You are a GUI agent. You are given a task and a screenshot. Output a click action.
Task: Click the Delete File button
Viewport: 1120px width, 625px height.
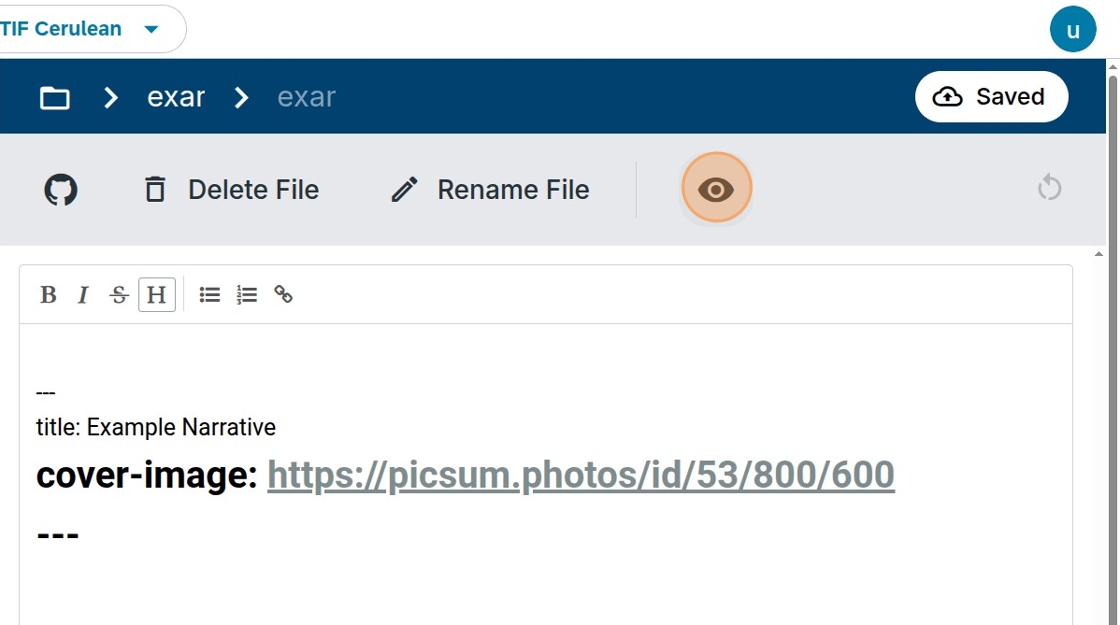pos(231,190)
